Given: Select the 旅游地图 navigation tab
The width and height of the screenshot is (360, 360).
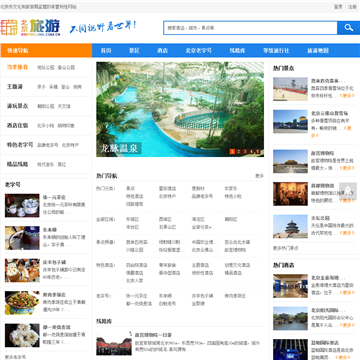Looking at the screenshot, I should point(318,51).
